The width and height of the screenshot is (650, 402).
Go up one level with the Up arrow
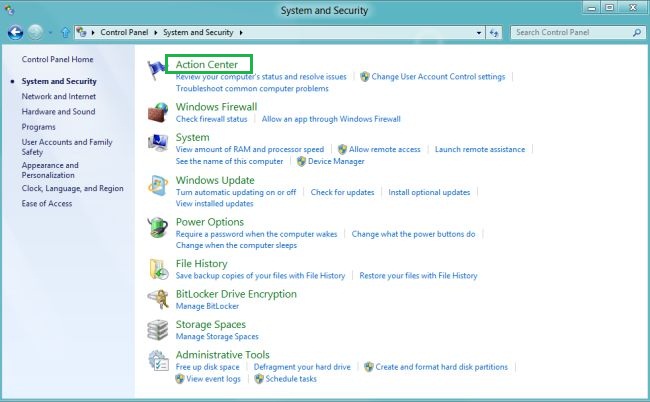point(65,32)
